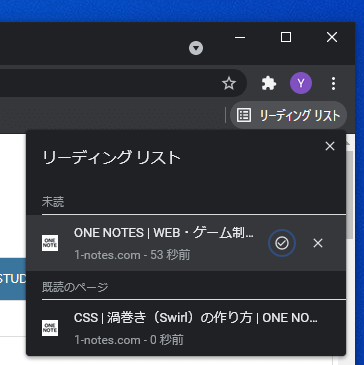
Task: Click the 未読 section label
Action: click(53, 202)
